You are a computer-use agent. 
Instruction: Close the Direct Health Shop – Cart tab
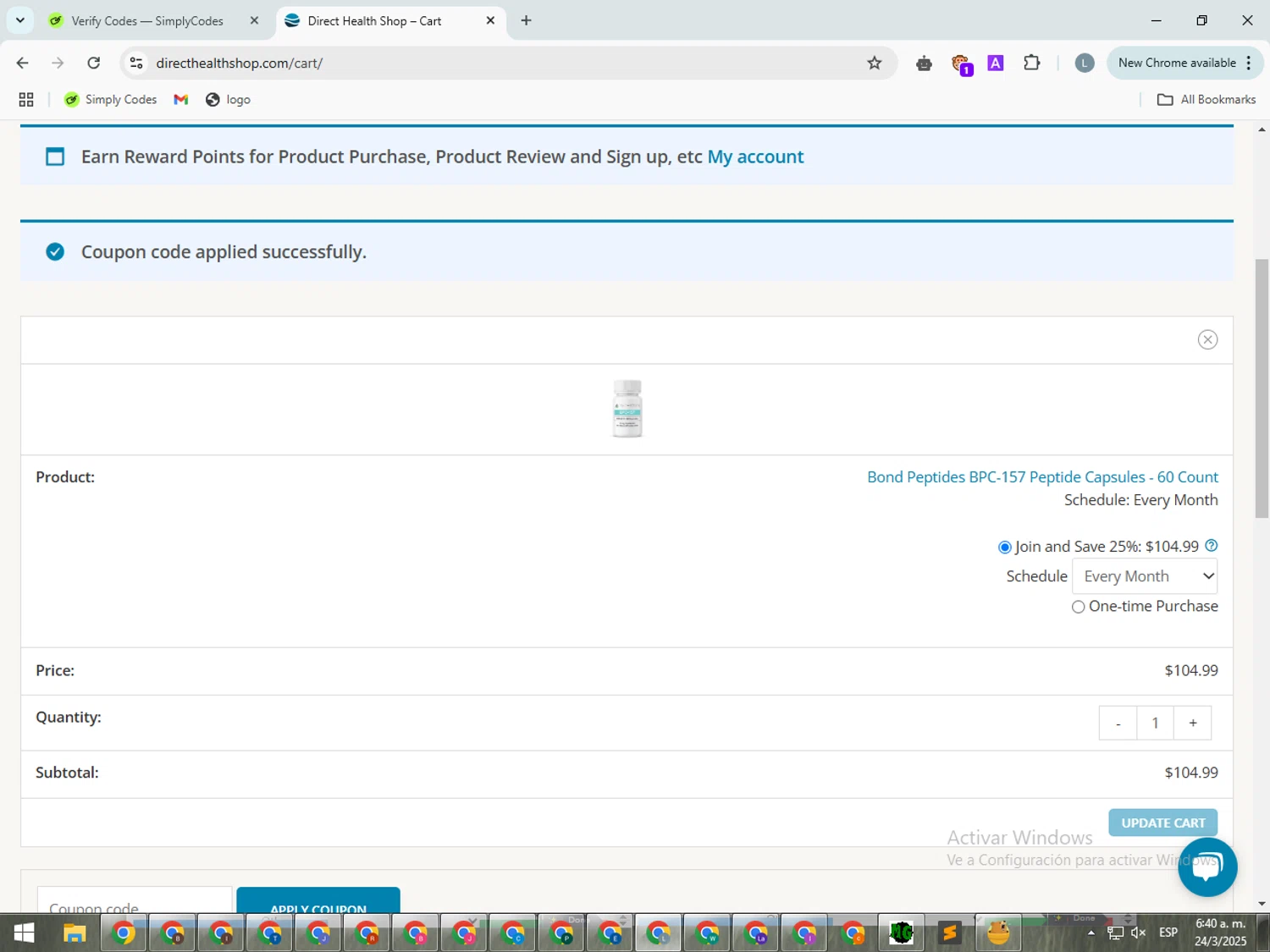coord(490,21)
